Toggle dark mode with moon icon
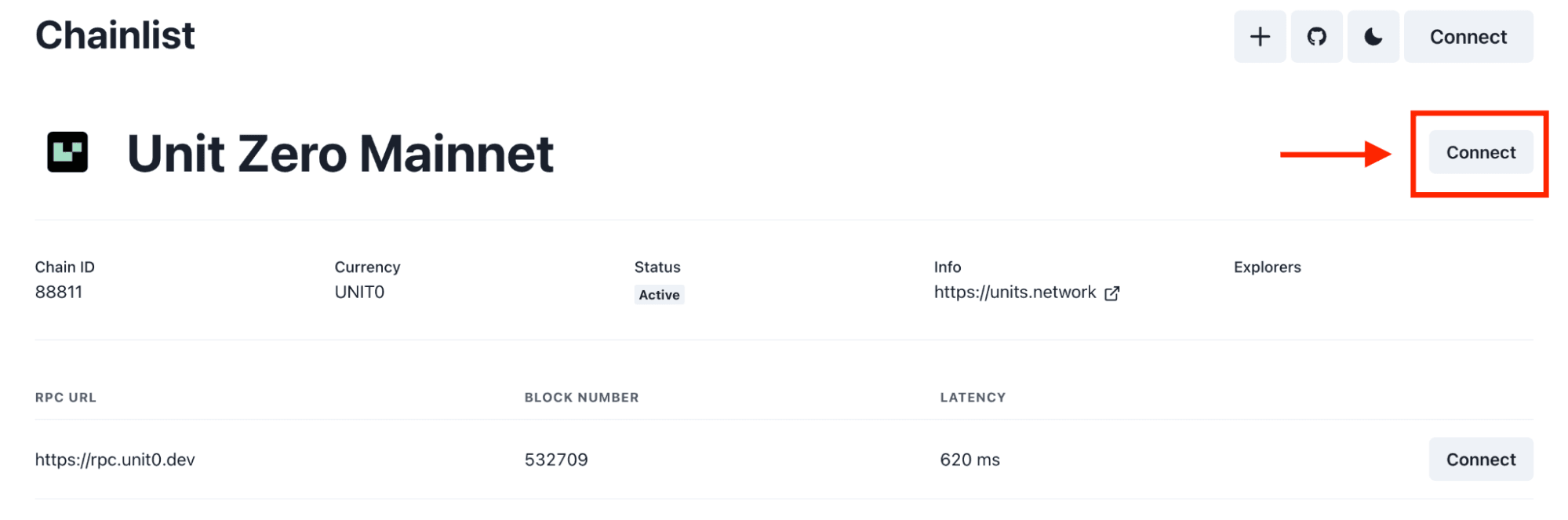 pos(1373,37)
